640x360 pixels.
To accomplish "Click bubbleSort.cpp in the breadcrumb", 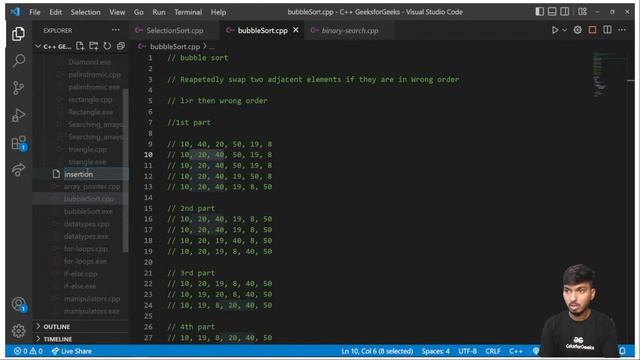I will tap(175, 47).
